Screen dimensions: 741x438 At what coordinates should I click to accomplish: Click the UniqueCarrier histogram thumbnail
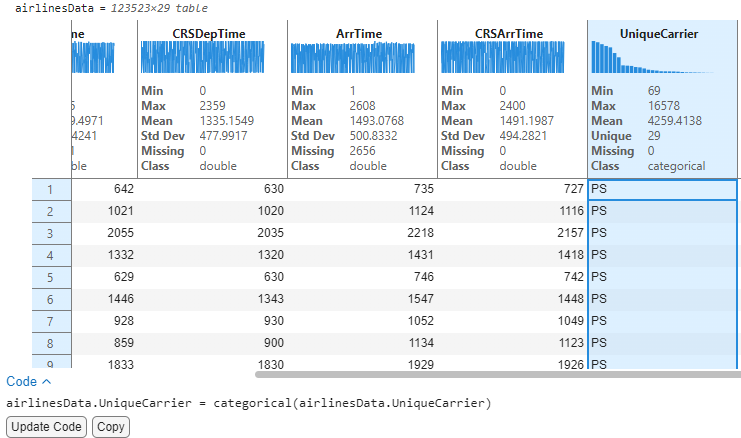pyautogui.click(x=662, y=58)
